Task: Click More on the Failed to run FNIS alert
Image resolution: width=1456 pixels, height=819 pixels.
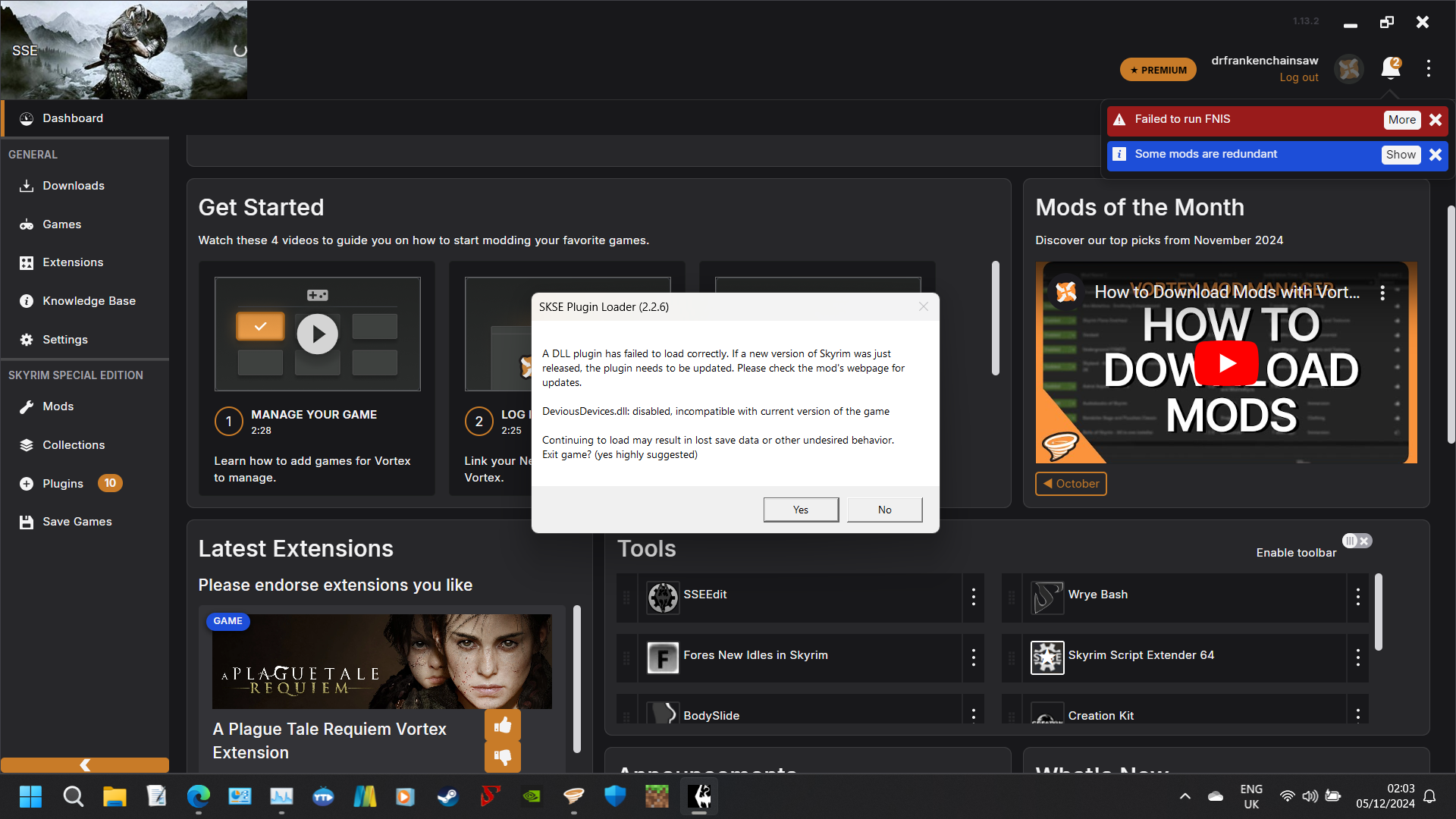Action: [1401, 119]
